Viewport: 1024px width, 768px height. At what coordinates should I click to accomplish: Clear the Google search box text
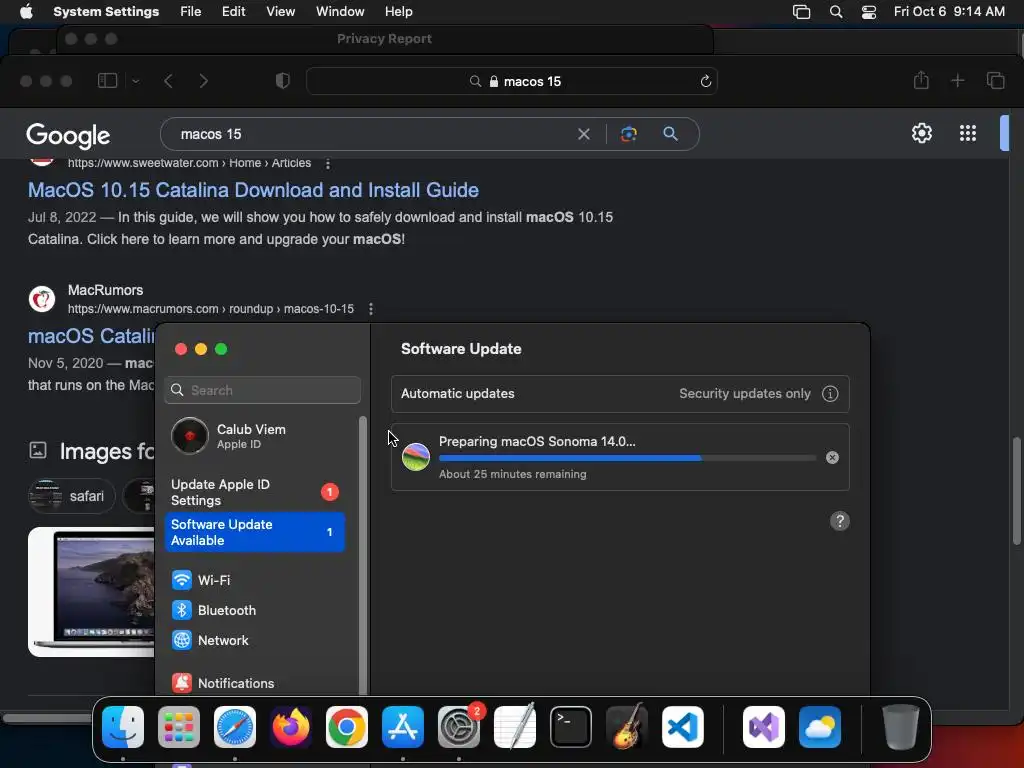[x=584, y=135]
